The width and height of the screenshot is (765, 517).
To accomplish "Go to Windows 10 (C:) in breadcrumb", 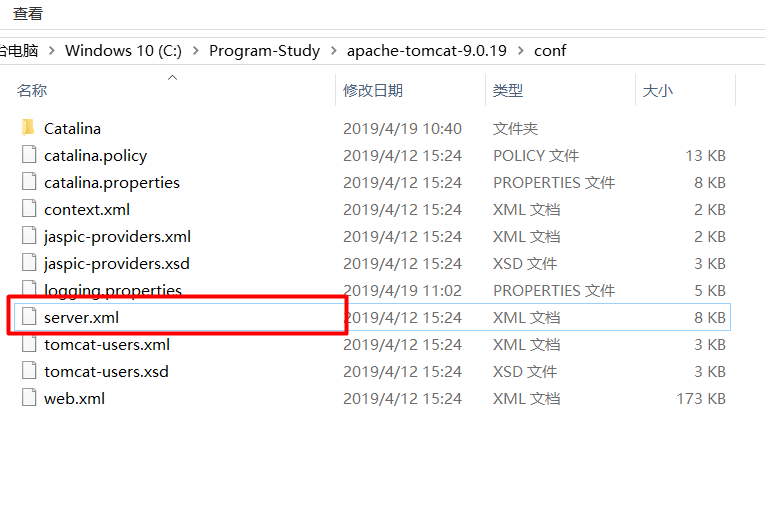I will point(123,51).
